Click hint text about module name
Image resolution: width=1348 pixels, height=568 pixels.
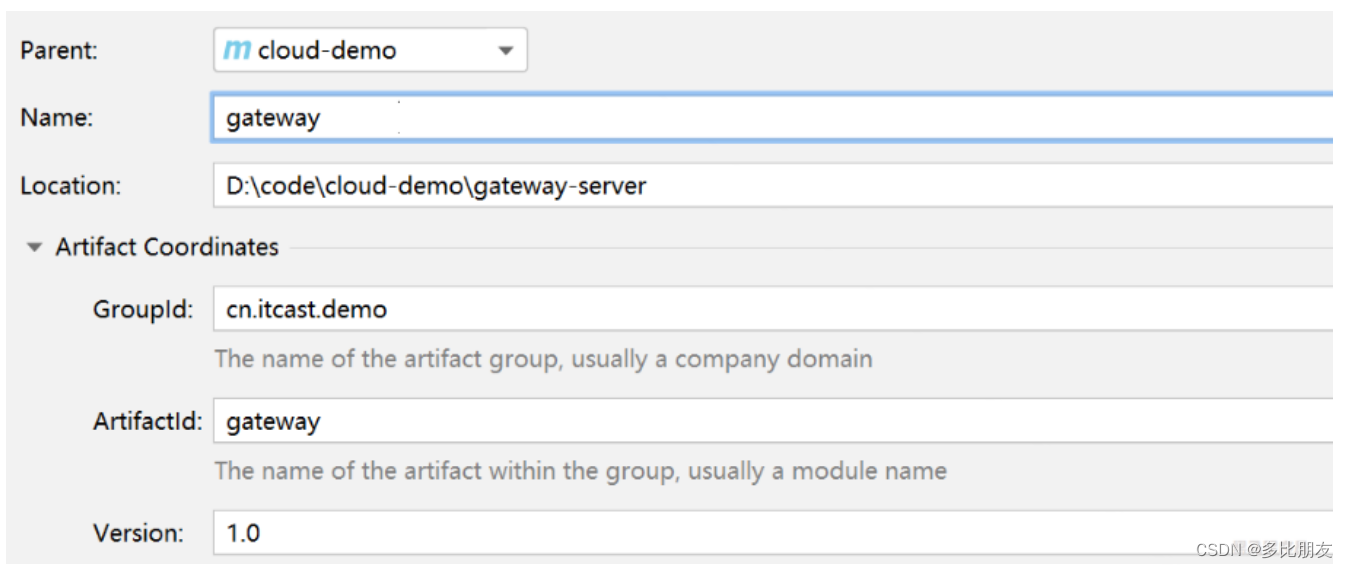click(x=580, y=471)
